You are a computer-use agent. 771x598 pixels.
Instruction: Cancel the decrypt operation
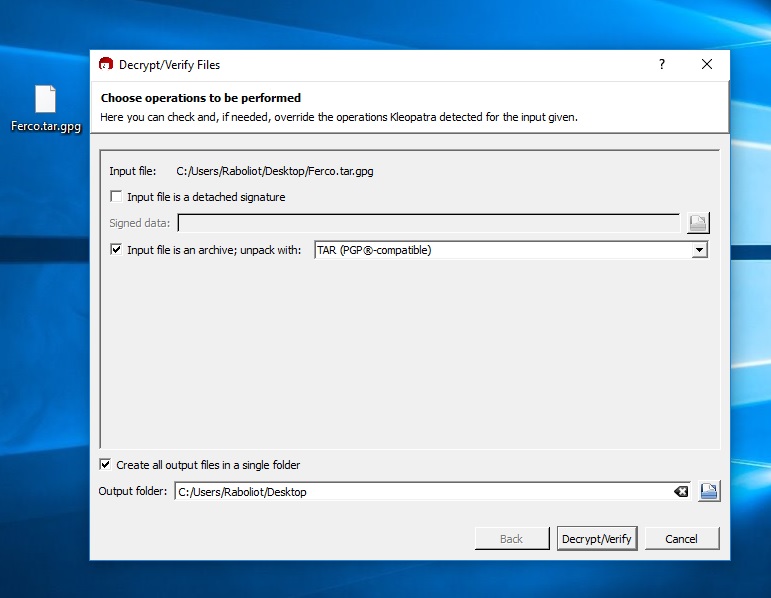coord(681,539)
